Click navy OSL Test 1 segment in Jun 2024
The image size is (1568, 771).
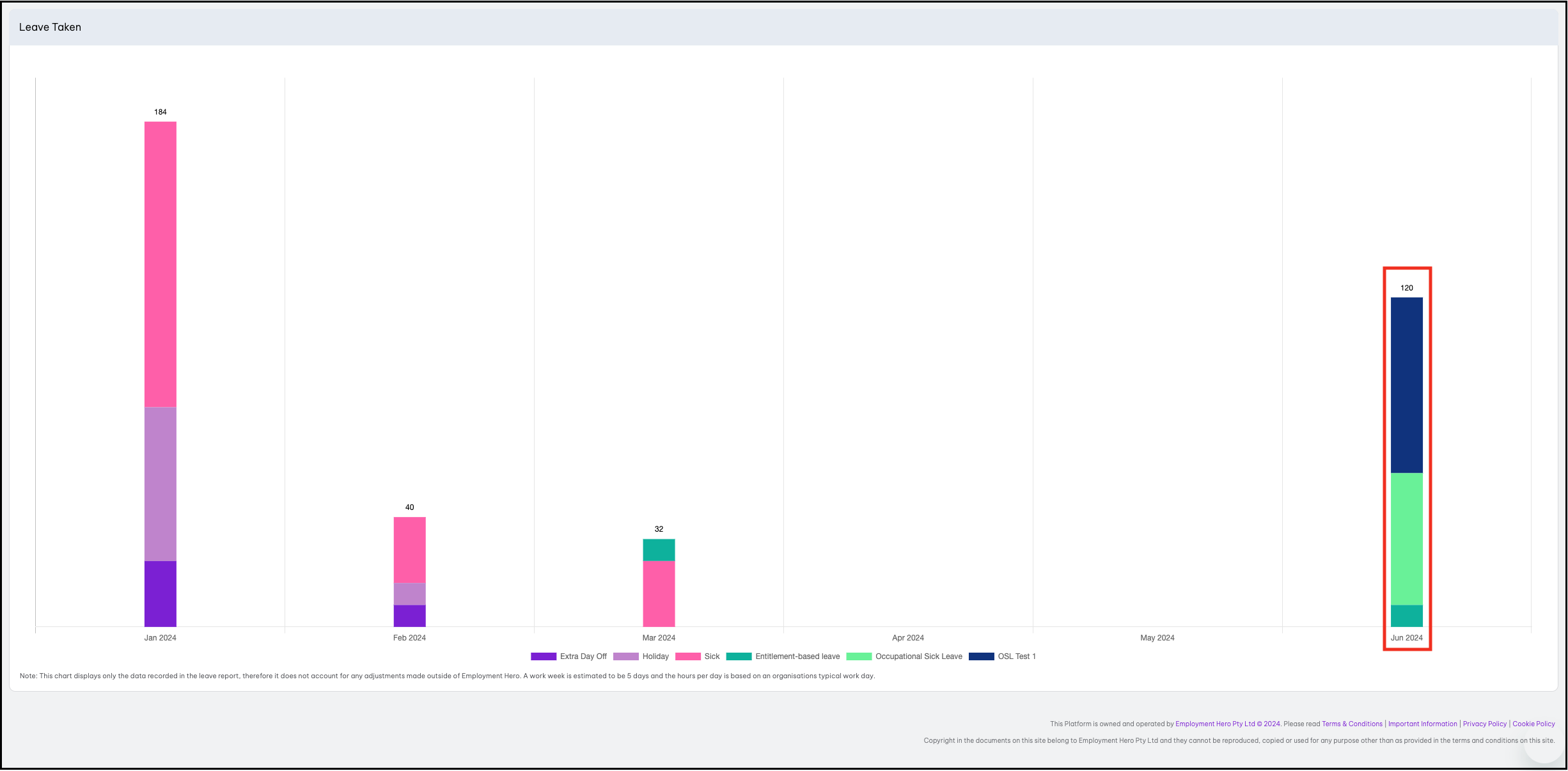[1406, 385]
